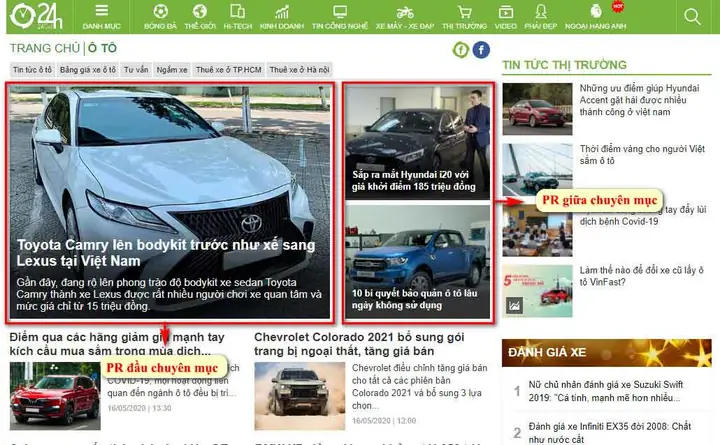Click the blue Facebook share icon
The image size is (720, 445).
pos(481,50)
